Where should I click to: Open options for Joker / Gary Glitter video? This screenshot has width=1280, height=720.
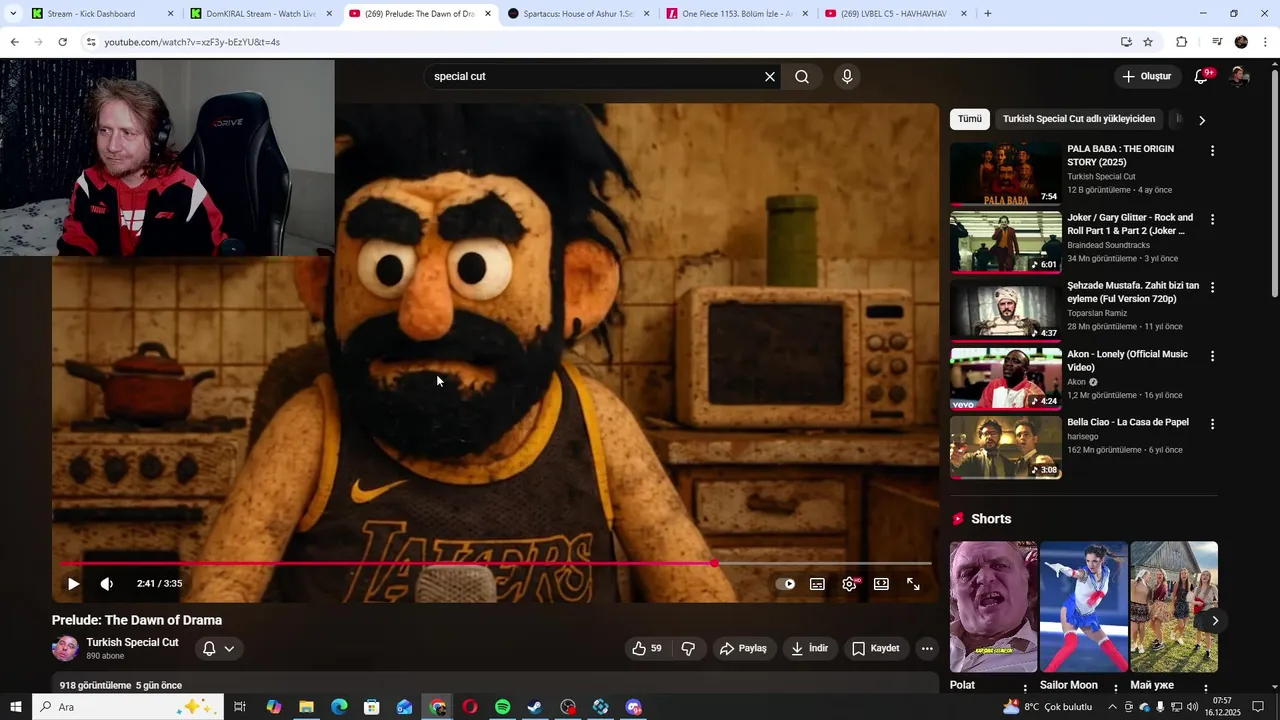1212,219
